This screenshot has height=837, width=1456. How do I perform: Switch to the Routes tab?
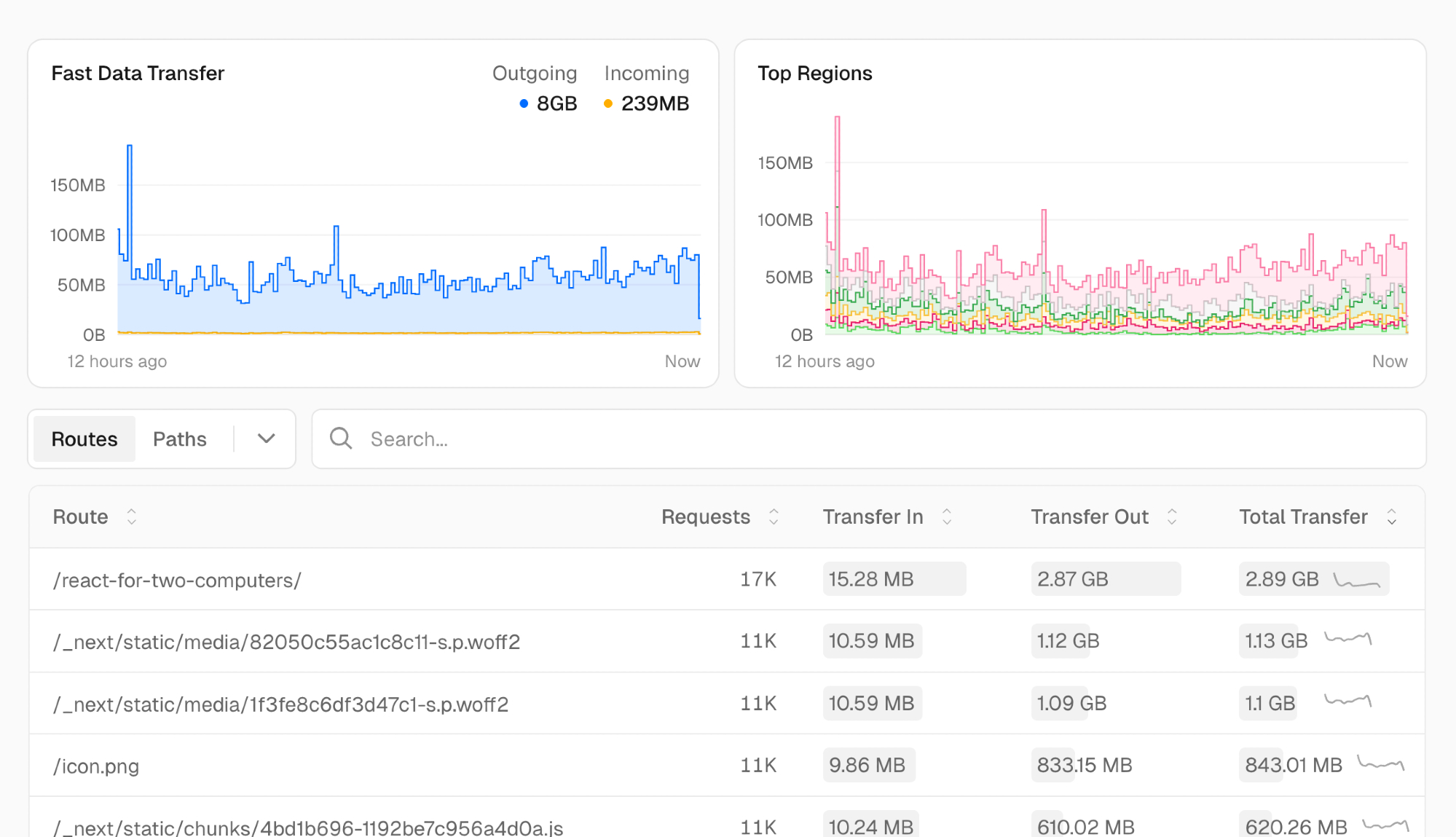(84, 439)
